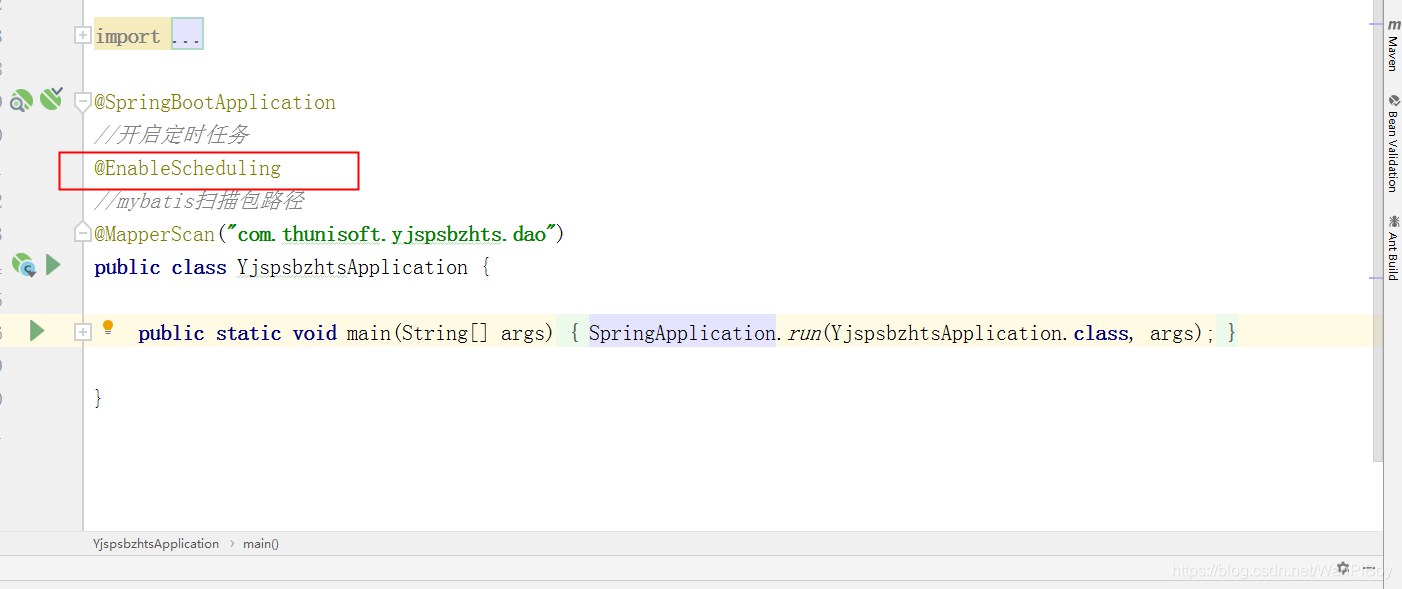The image size is (1402, 589).
Task: Click YjspsbzhtsApplication.class argument
Action: 979,333
